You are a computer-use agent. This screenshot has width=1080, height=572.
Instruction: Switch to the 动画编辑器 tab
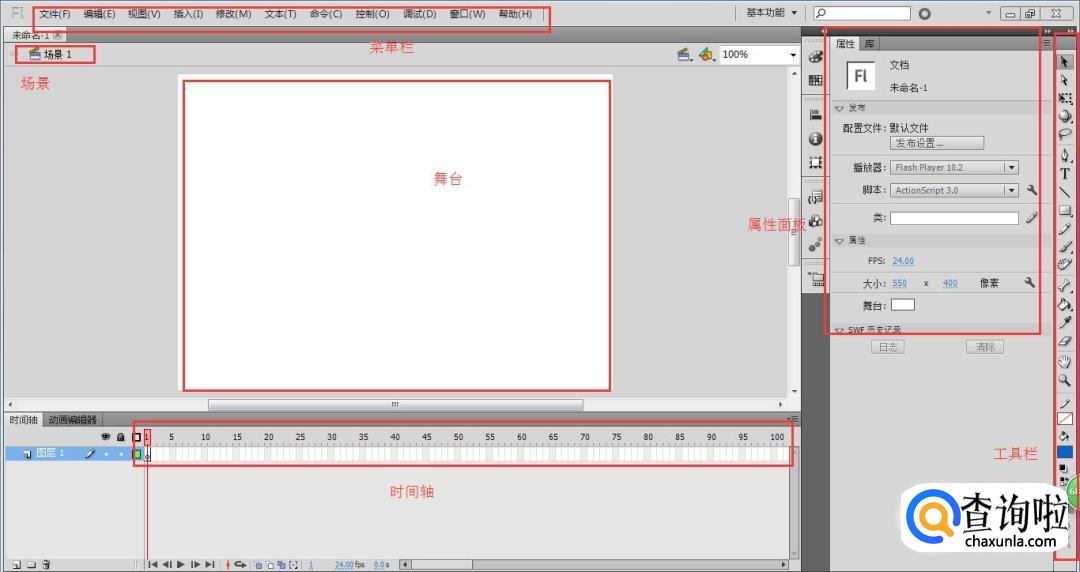[72, 420]
